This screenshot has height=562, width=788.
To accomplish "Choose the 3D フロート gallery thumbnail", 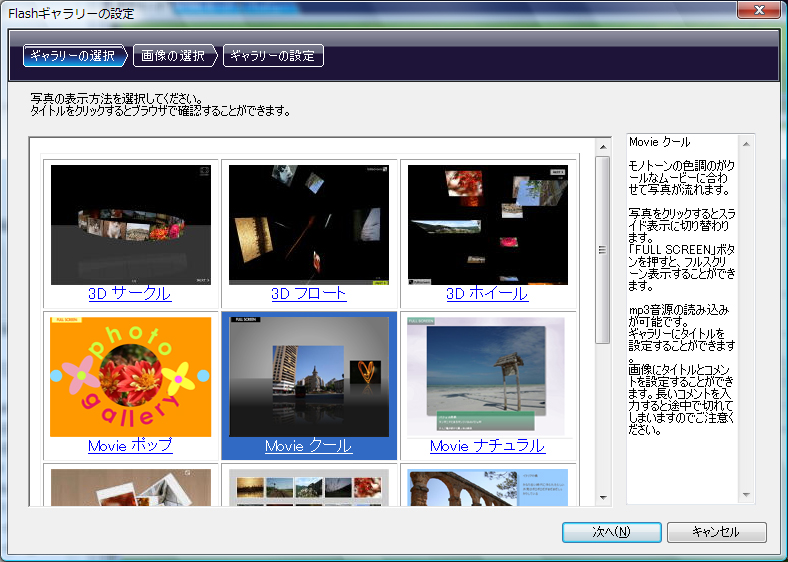I will pyautogui.click(x=309, y=225).
